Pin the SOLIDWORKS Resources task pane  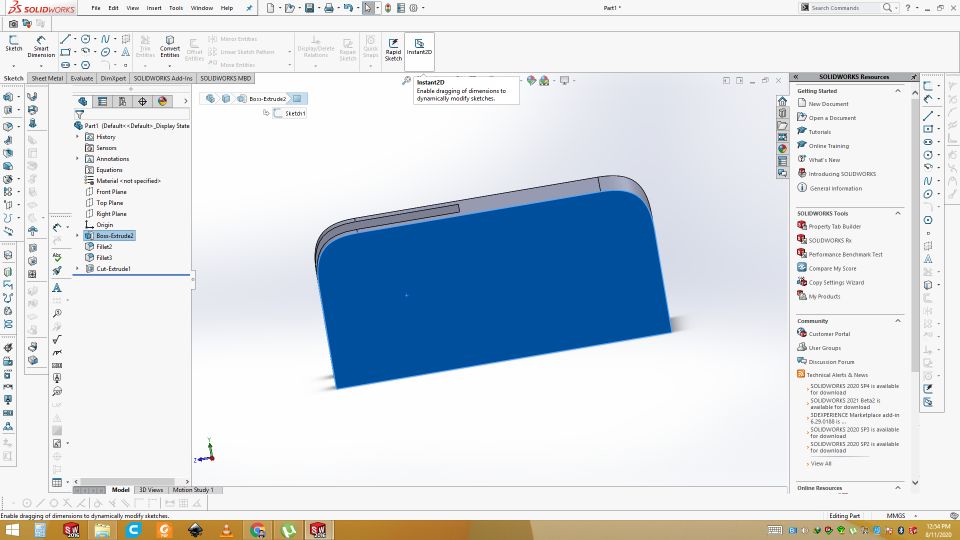(x=913, y=77)
